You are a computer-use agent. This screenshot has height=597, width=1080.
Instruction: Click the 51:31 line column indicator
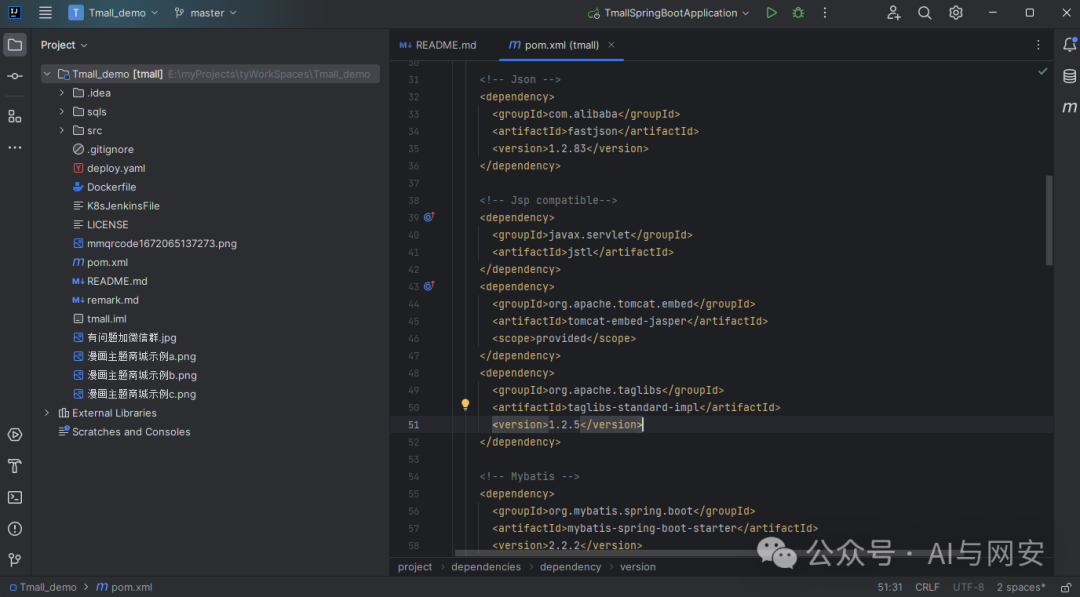[x=890, y=587]
